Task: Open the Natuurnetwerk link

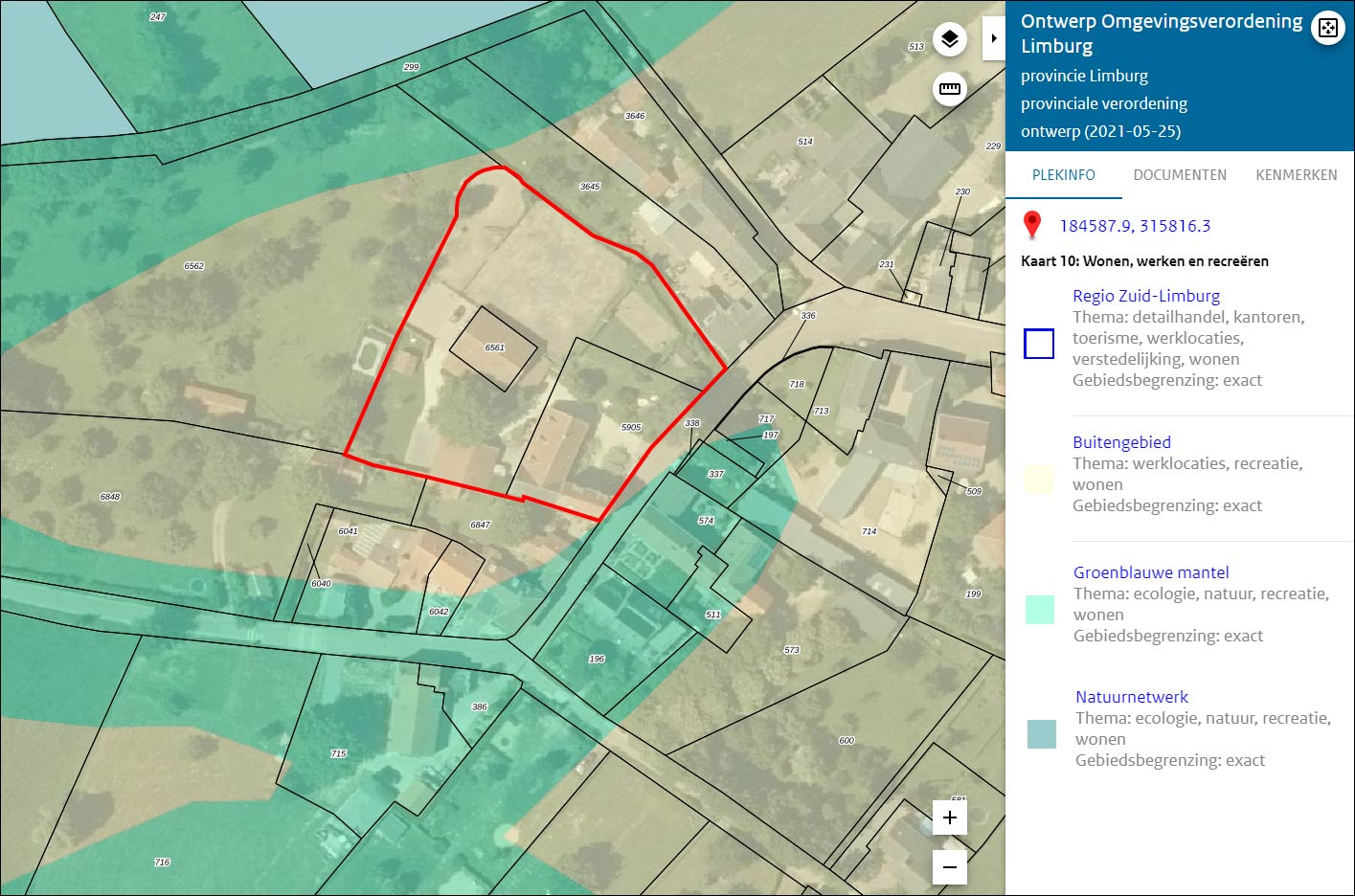Action: [x=1132, y=697]
